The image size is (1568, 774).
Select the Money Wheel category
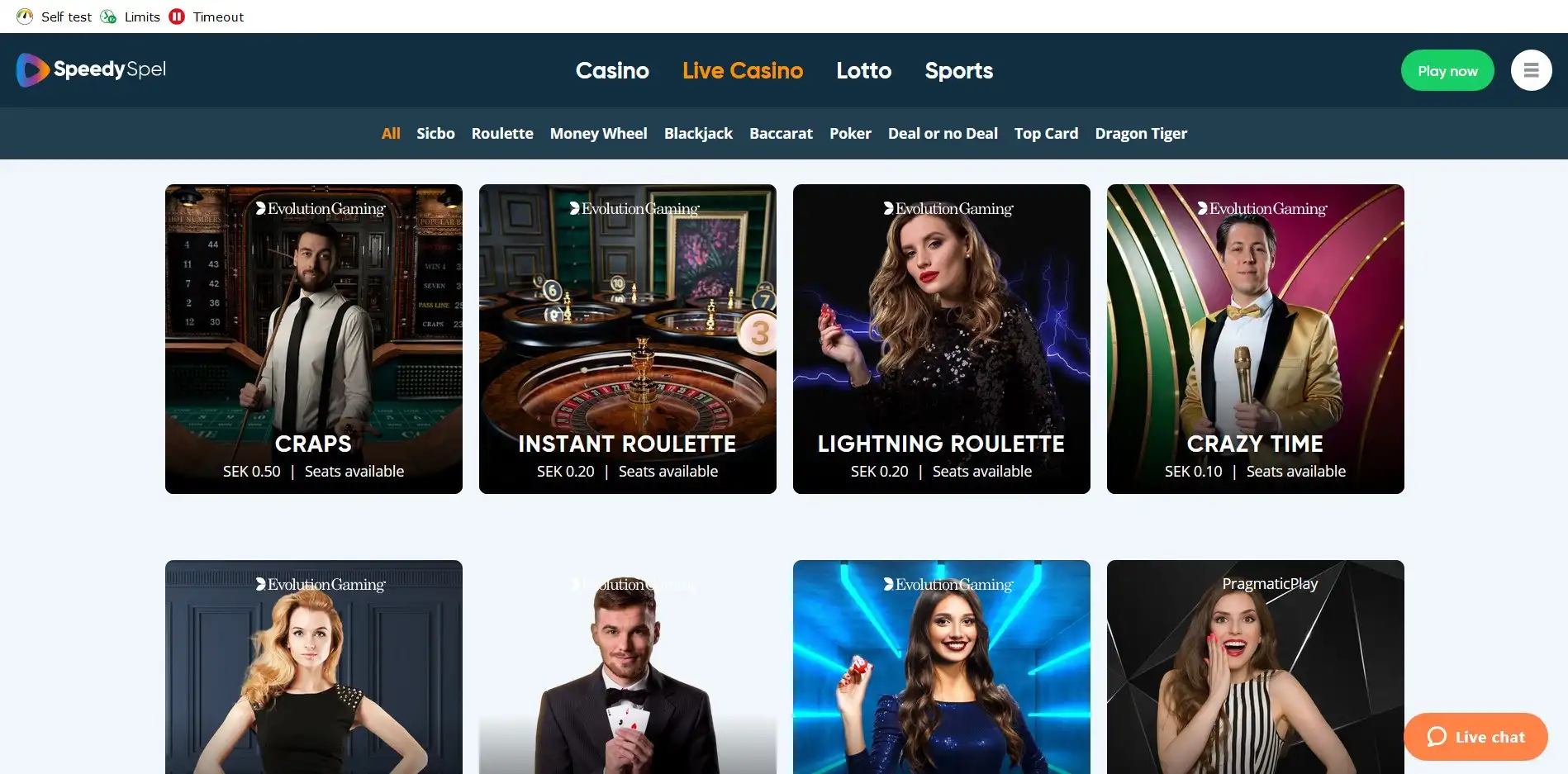(x=598, y=133)
